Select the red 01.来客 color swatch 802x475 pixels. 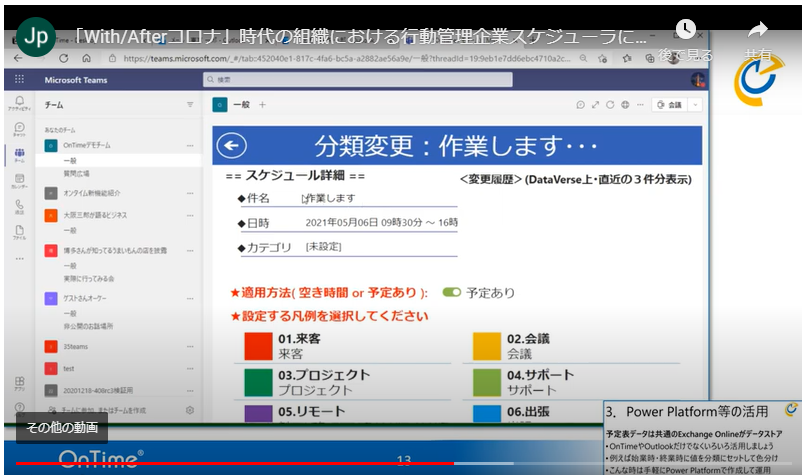pyautogui.click(x=258, y=347)
